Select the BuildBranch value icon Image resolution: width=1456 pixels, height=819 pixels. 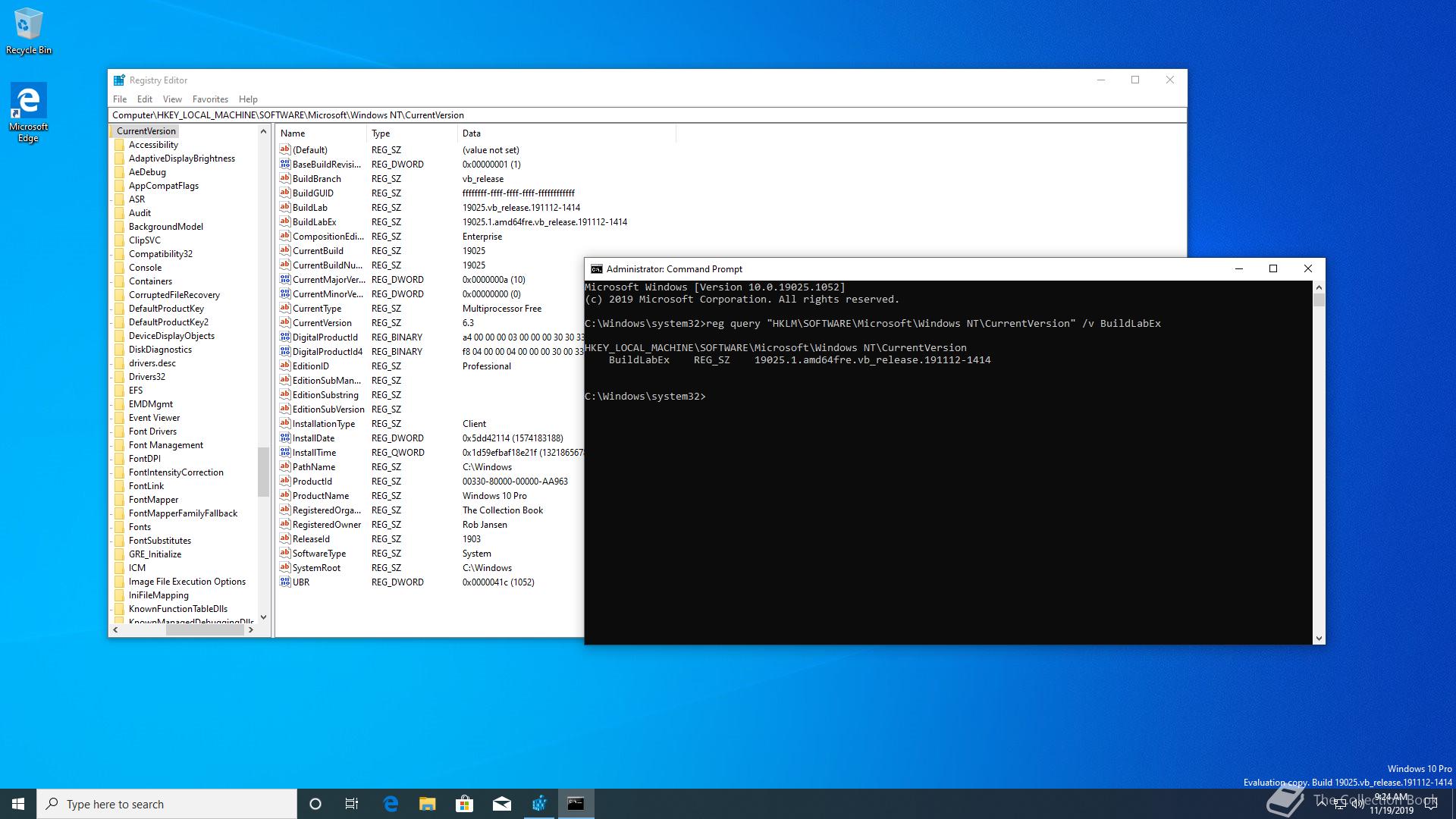point(285,178)
